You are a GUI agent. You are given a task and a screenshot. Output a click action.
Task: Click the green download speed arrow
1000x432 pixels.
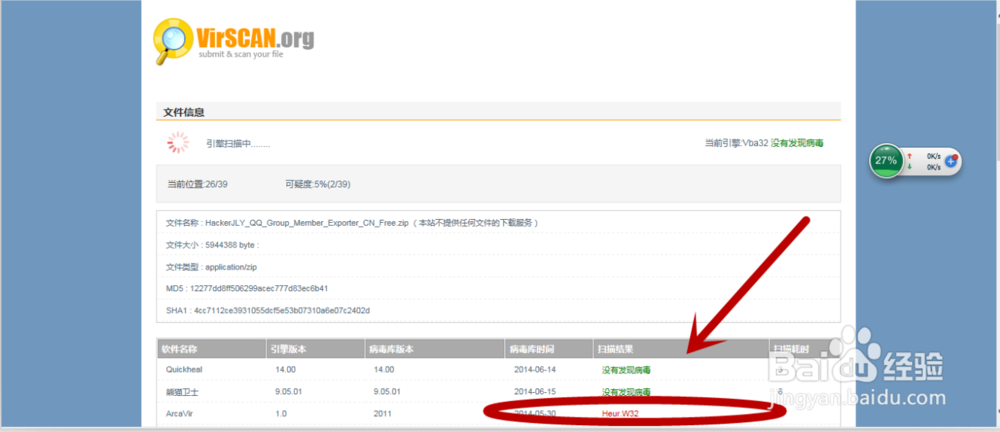[x=909, y=167]
